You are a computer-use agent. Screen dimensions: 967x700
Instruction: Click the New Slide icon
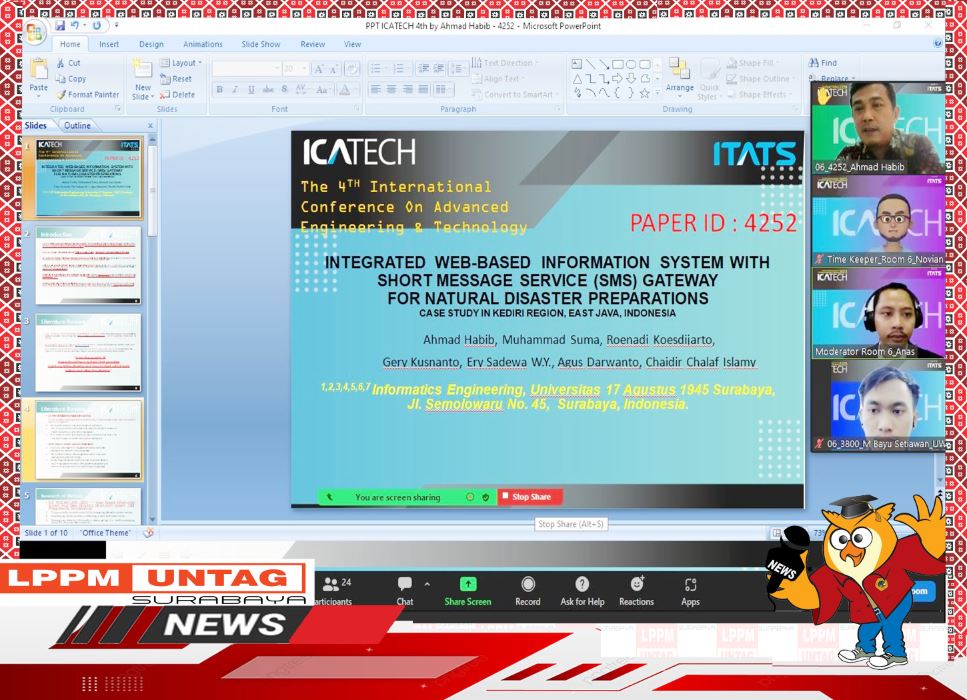pyautogui.click(x=142, y=70)
